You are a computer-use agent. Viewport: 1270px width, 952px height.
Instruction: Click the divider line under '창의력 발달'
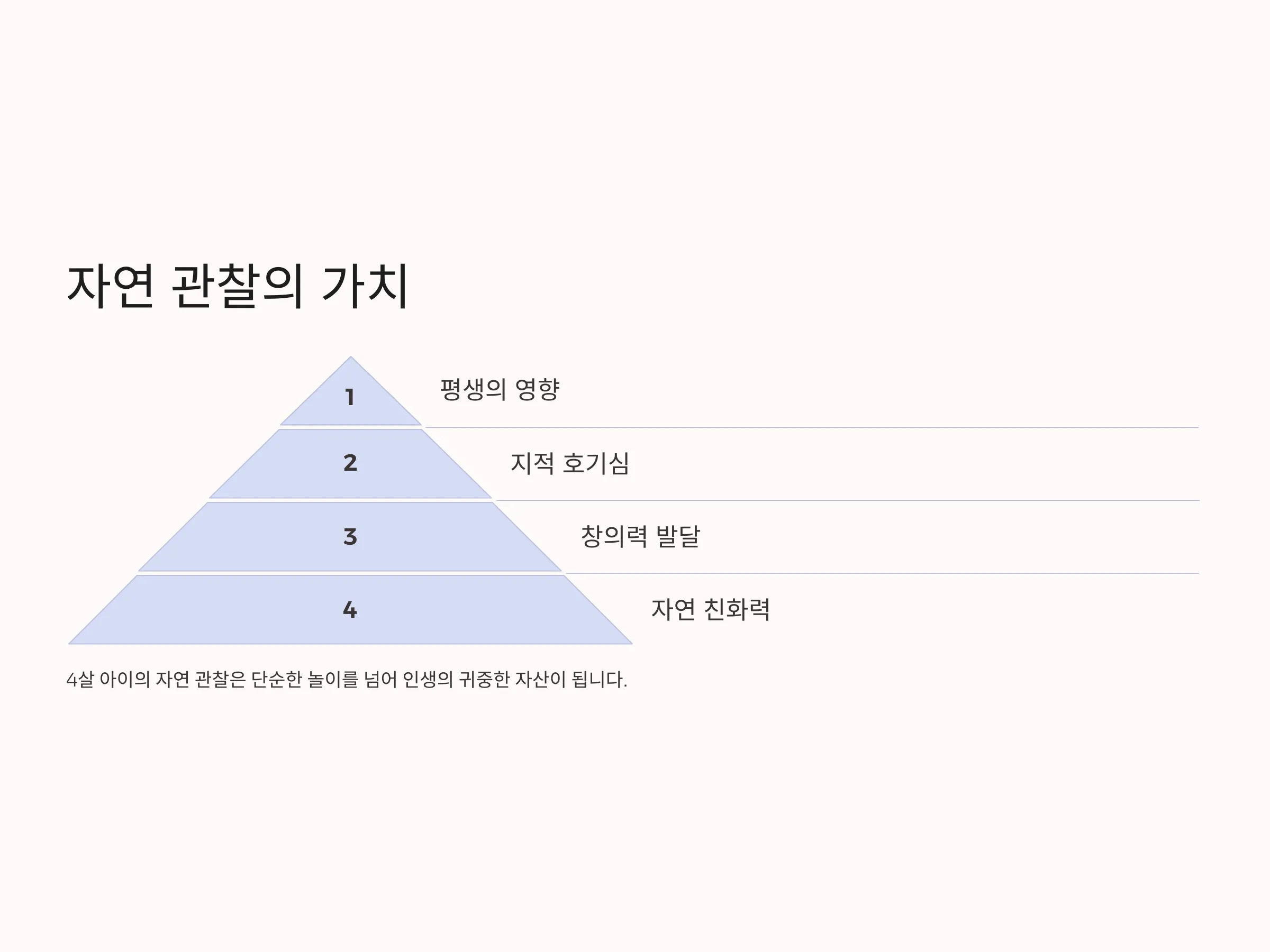pos(882,573)
